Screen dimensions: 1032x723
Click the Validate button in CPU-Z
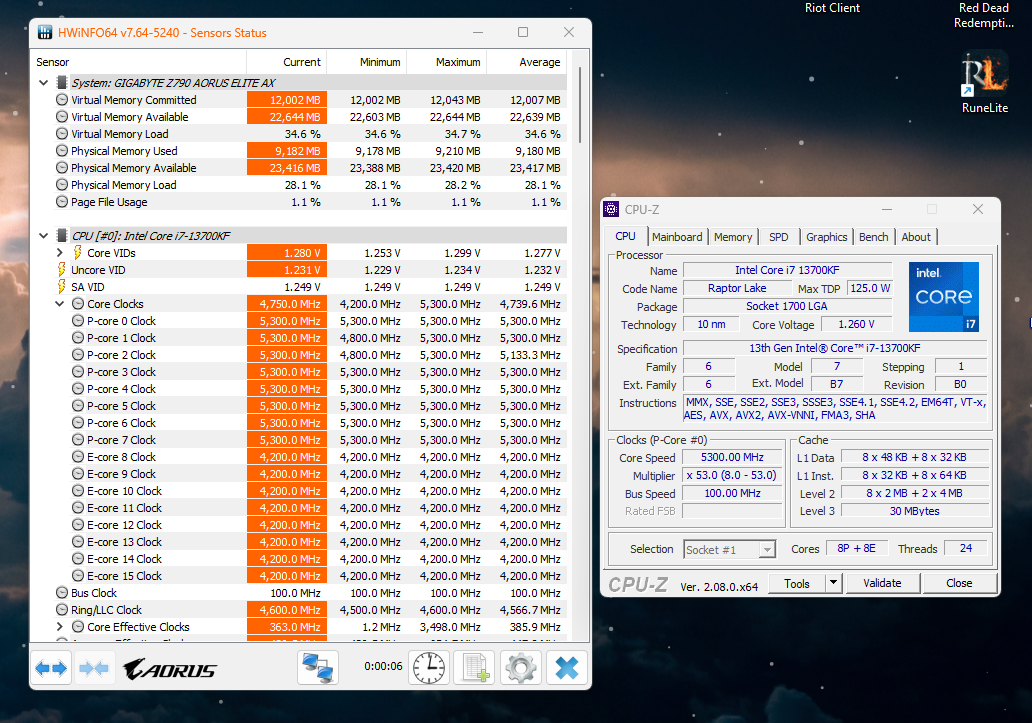coord(882,583)
